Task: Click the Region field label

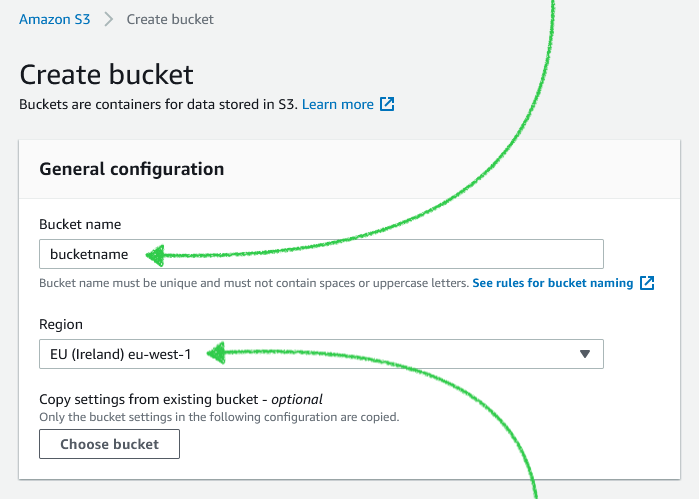Action: pyautogui.click(x=61, y=324)
